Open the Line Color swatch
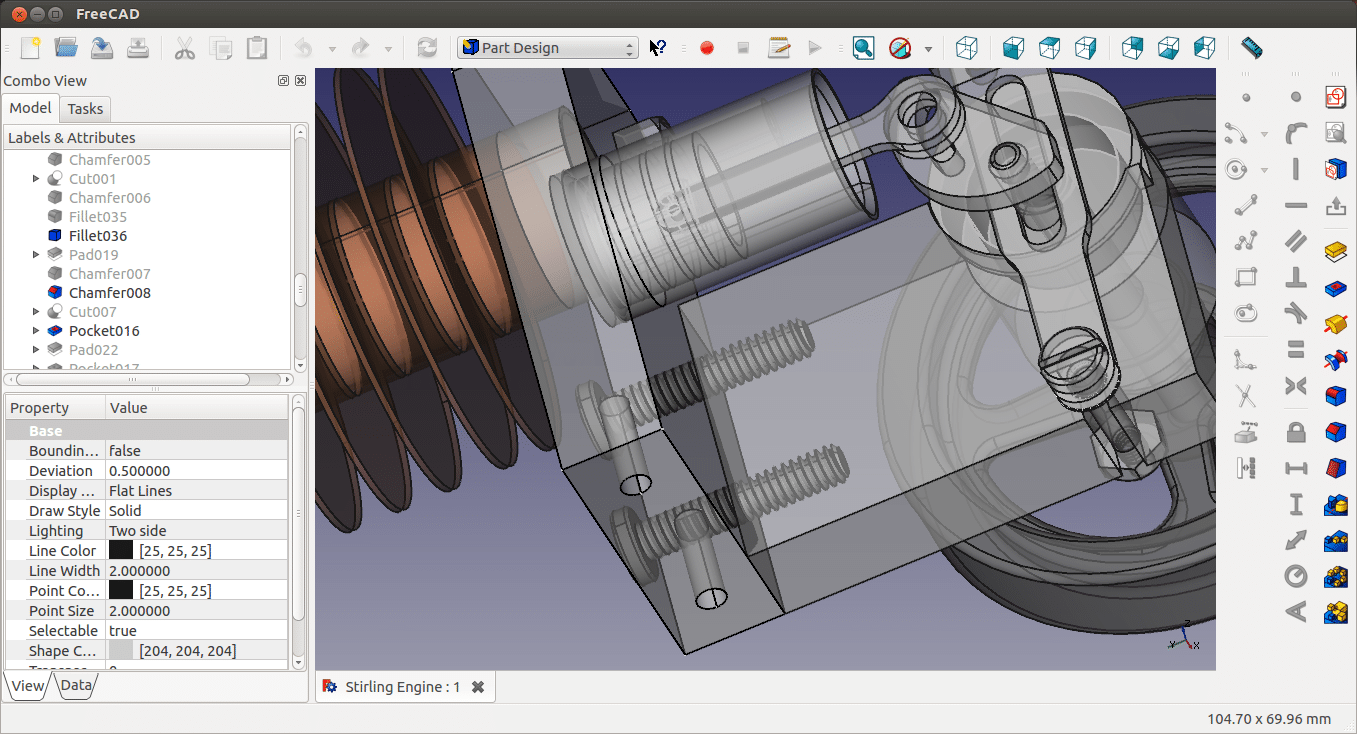1357x734 pixels. pos(120,550)
